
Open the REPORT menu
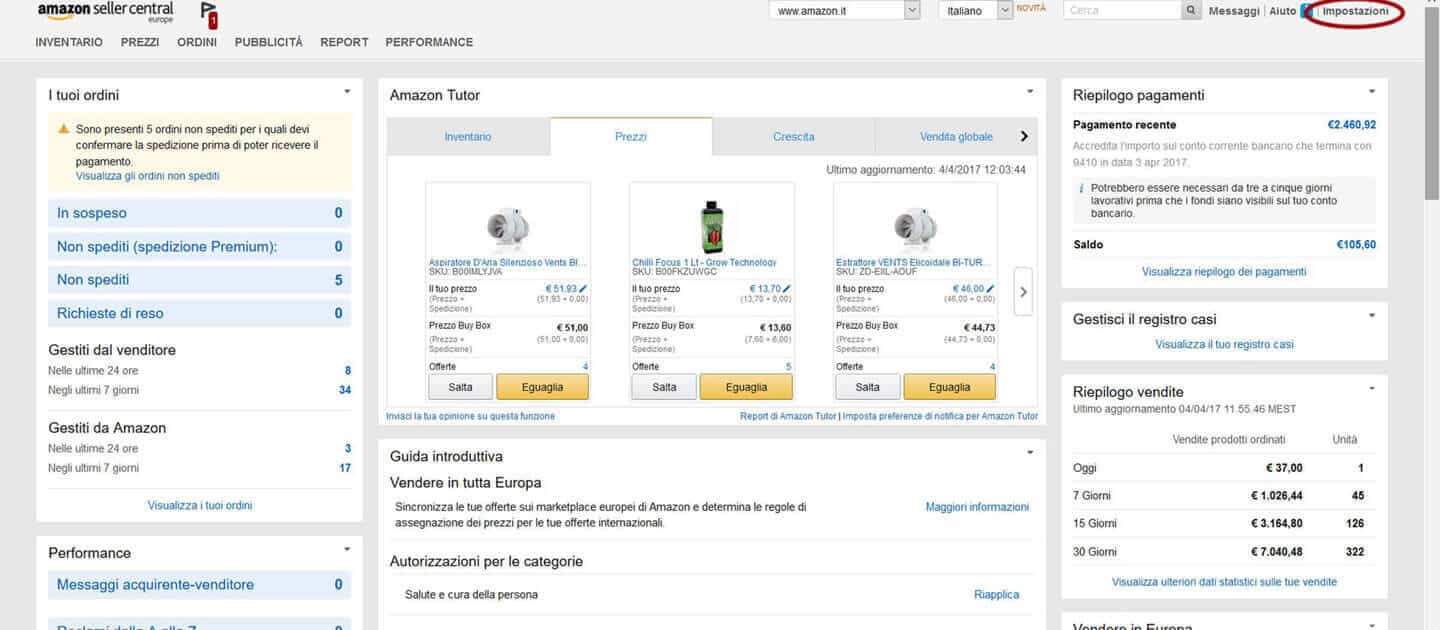pyautogui.click(x=344, y=42)
